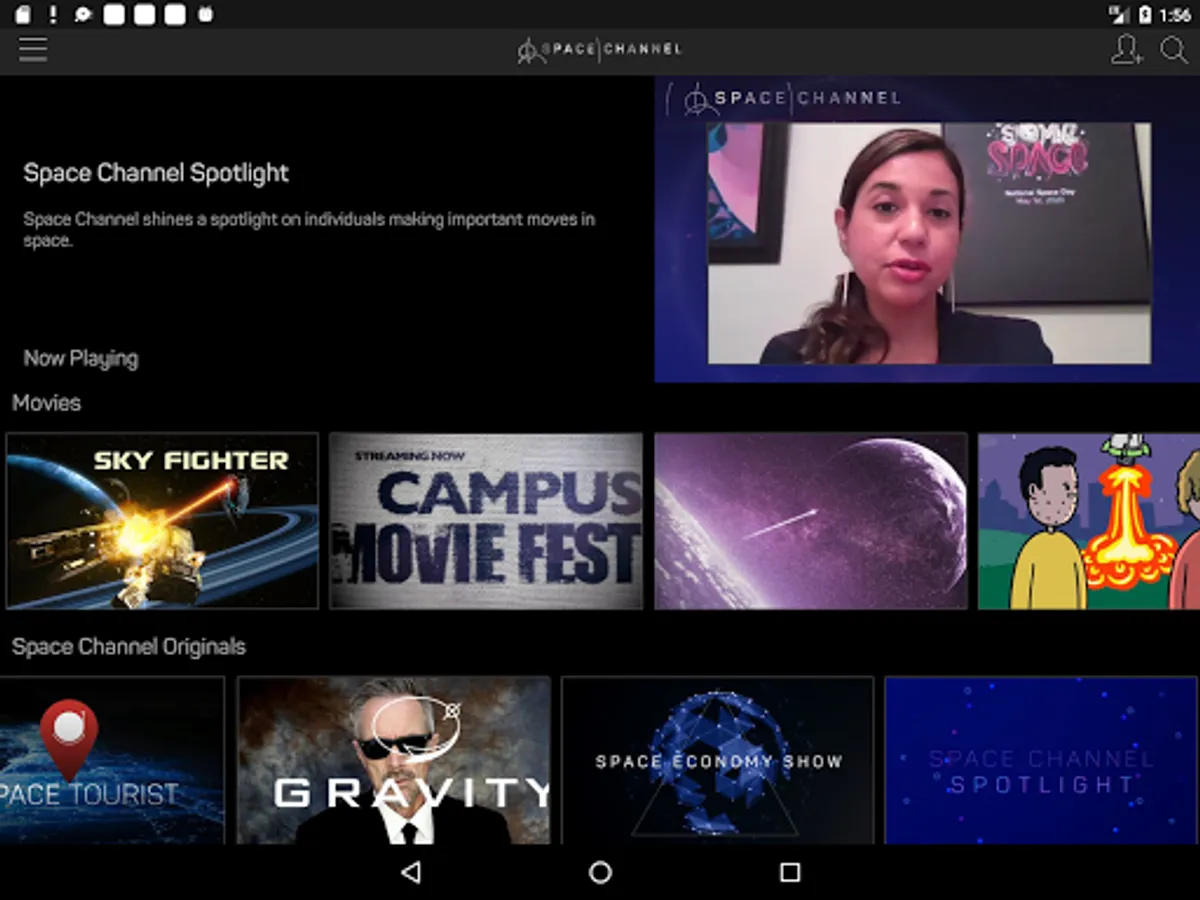Screen dimensions: 1200x900
Task: Tap the battery status icon
Action: click(x=1145, y=15)
